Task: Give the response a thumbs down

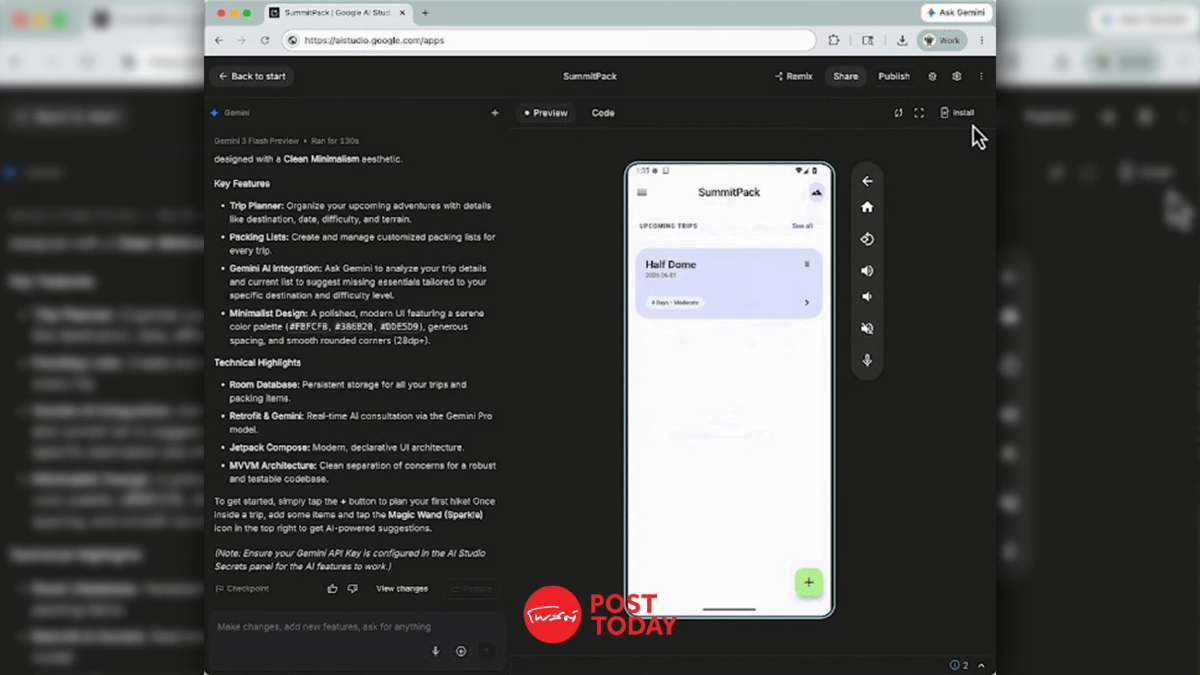Action: pos(352,589)
